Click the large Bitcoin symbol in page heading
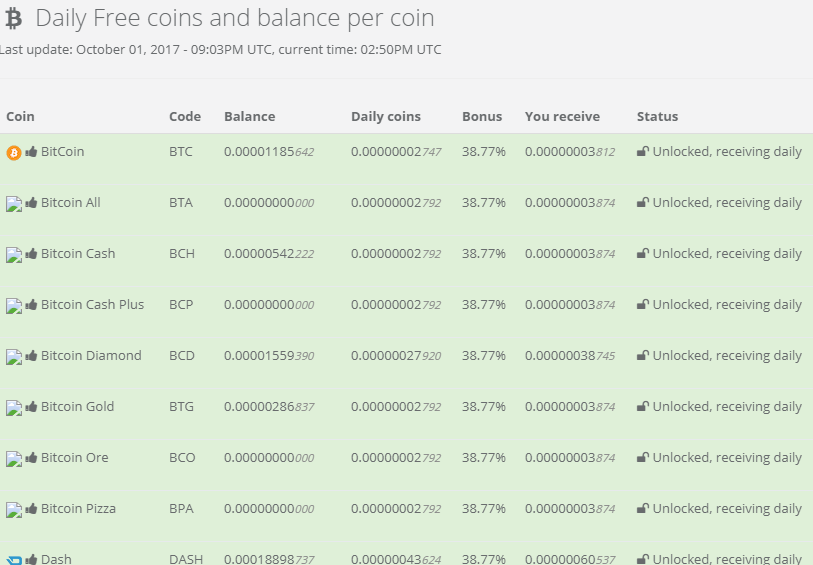Screen dimensions: 813x565 [x=13, y=19]
